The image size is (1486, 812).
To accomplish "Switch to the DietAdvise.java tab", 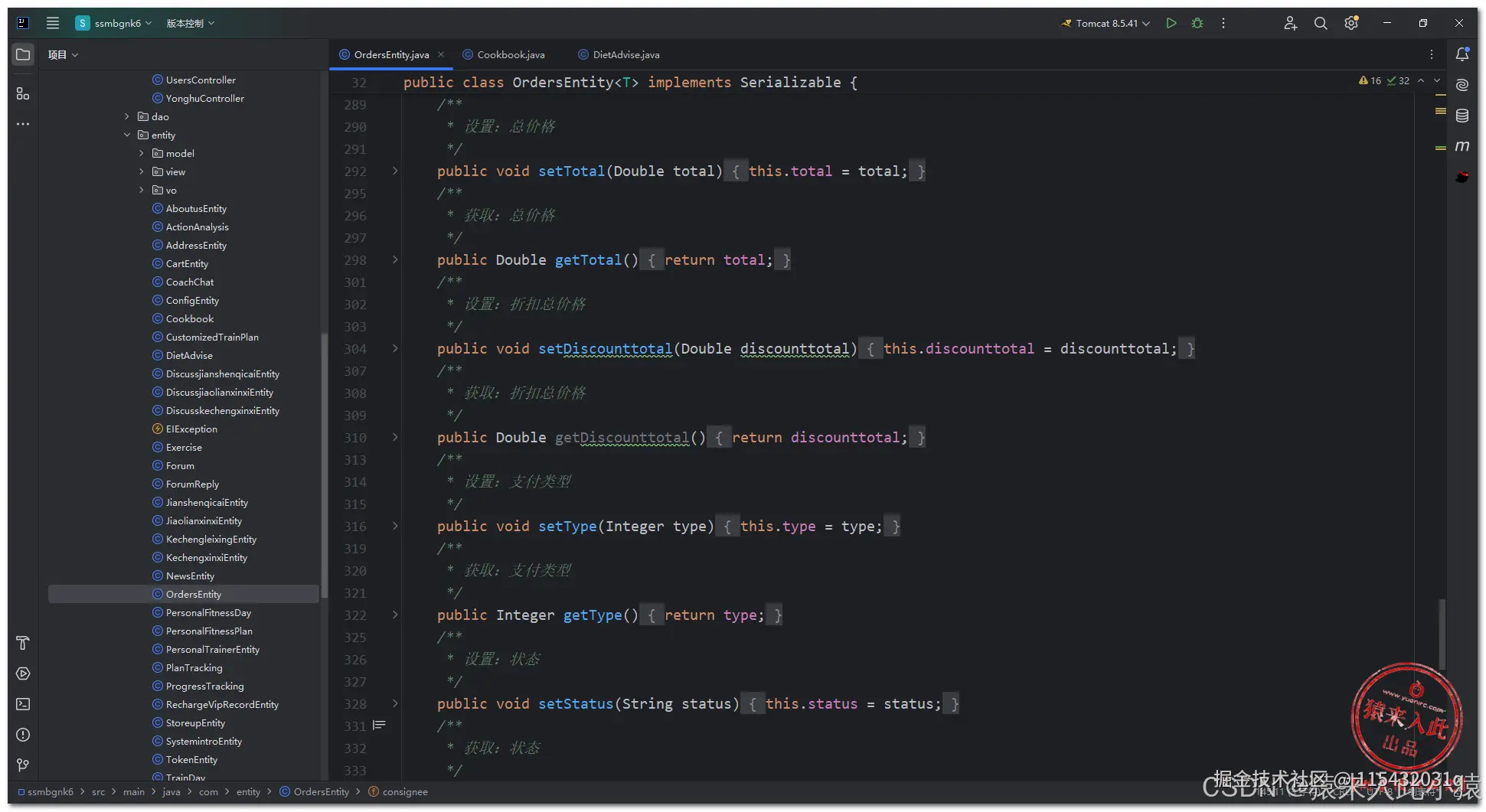I will tap(619, 54).
